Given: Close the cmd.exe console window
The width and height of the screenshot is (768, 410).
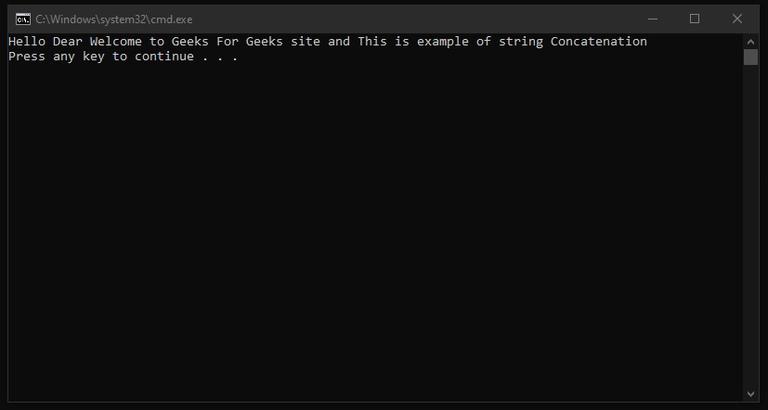Looking at the screenshot, I should [x=737, y=18].
